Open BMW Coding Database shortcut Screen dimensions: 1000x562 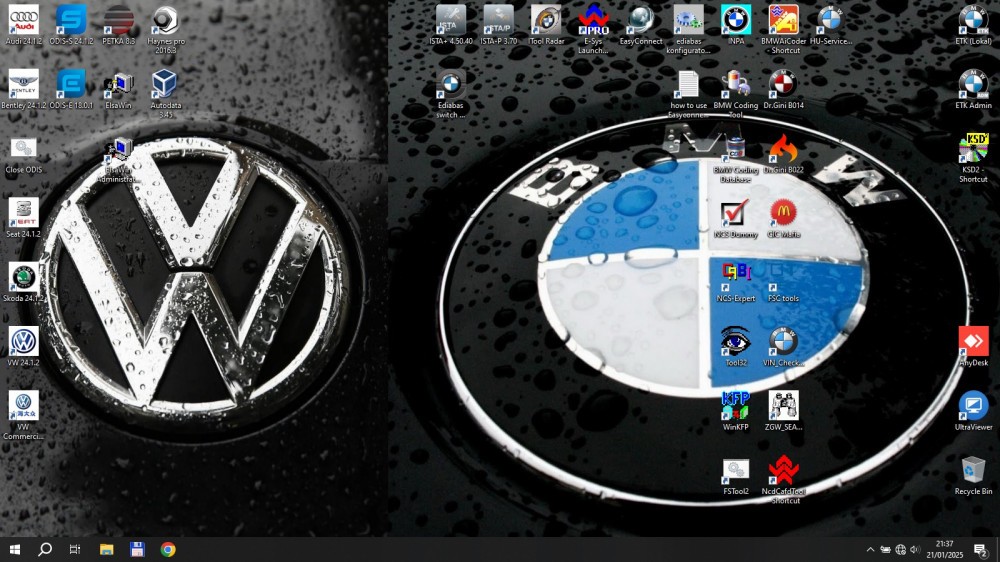tap(736, 159)
